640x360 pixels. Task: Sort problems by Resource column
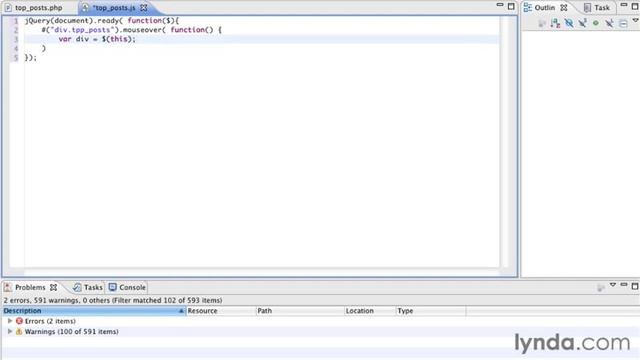point(221,311)
